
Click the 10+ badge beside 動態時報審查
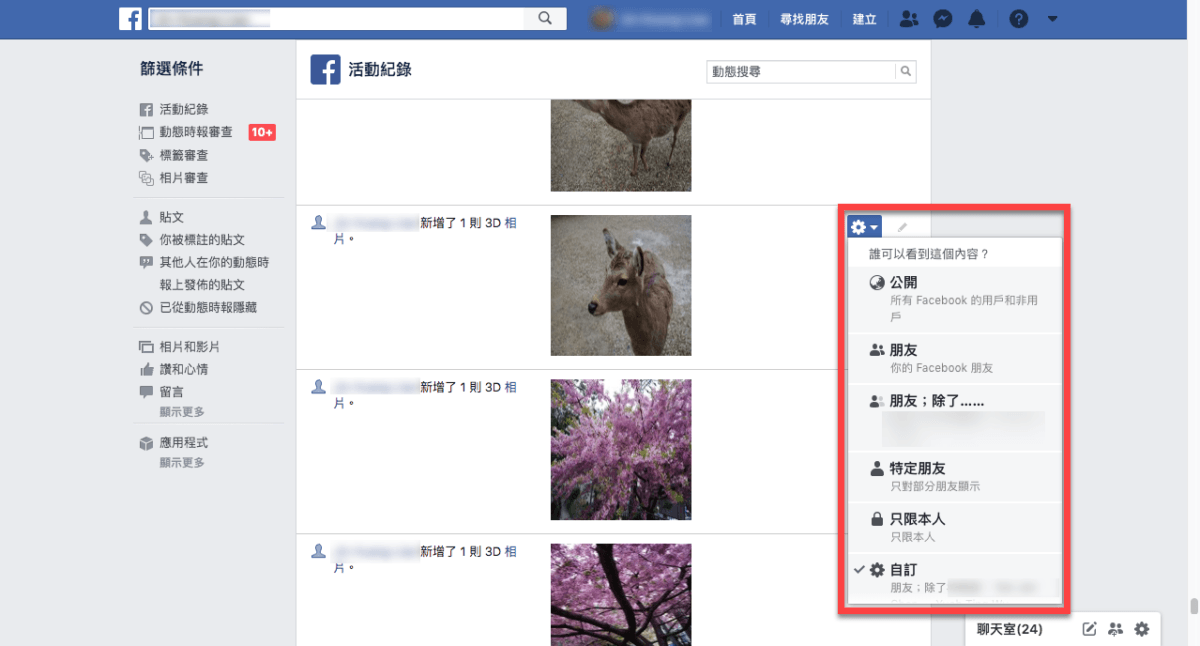[262, 132]
